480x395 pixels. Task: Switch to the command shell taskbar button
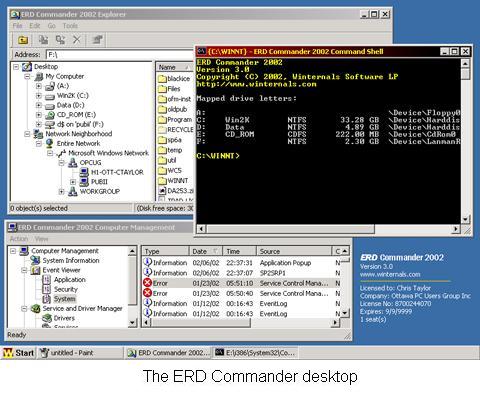pos(255,353)
